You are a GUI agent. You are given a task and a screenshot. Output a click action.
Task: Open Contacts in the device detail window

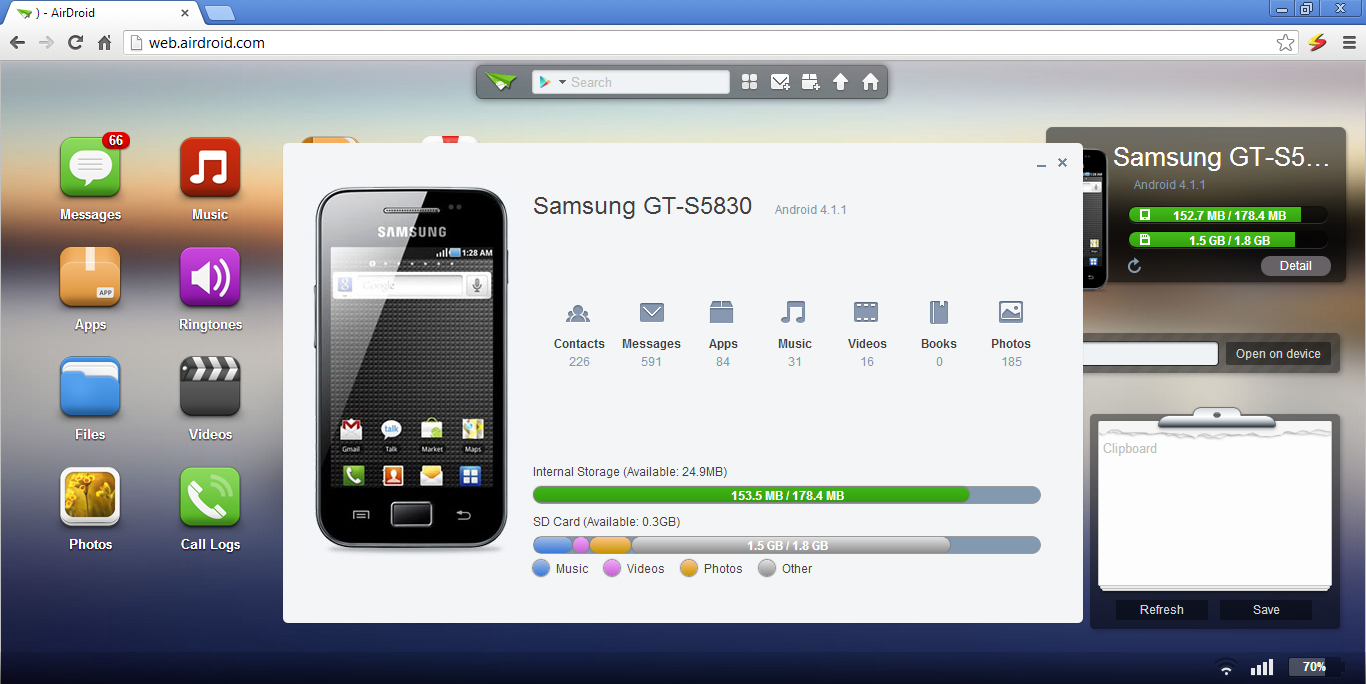pos(579,334)
